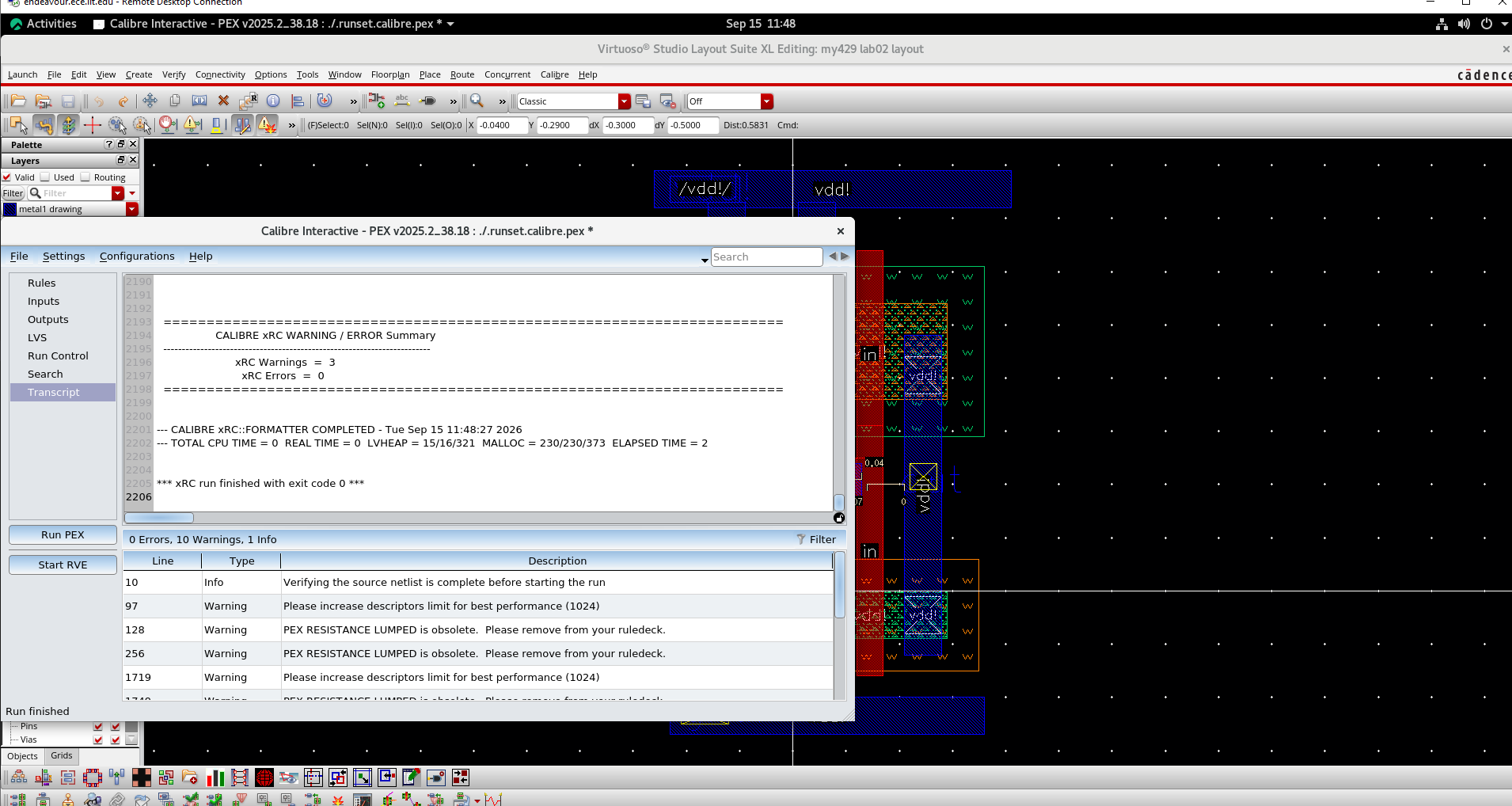Open the Verify menu in Virtuoso
Image resolution: width=1512 pixels, height=806 pixels.
(x=173, y=74)
